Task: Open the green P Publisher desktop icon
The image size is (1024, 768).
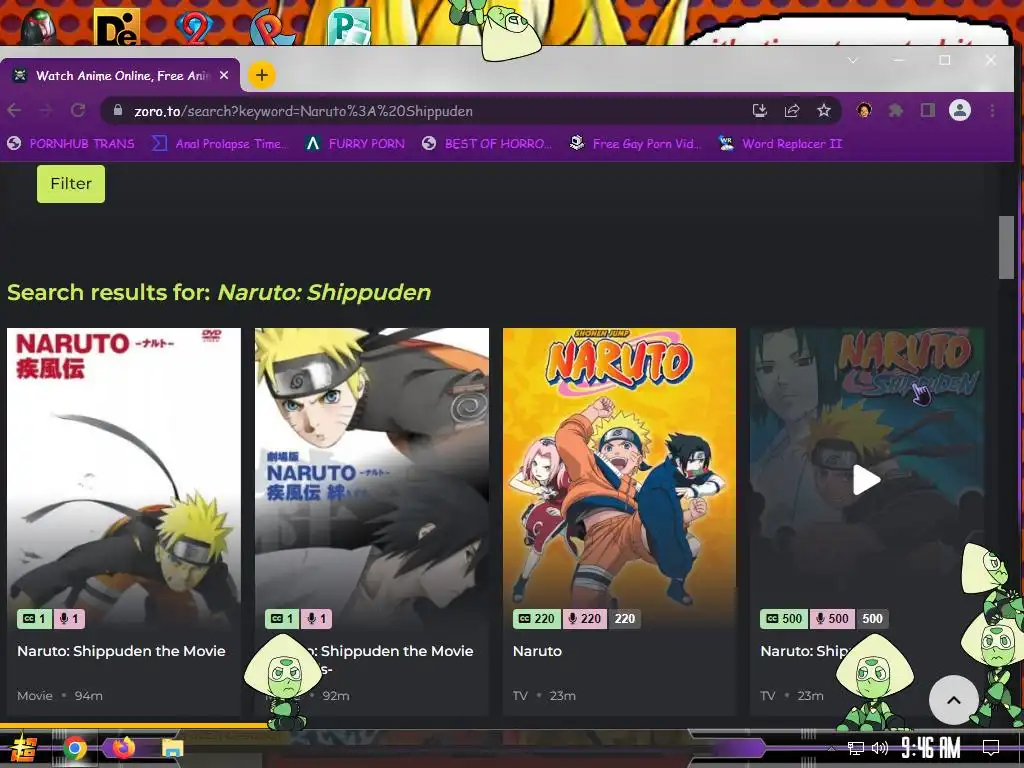Action: (x=349, y=26)
